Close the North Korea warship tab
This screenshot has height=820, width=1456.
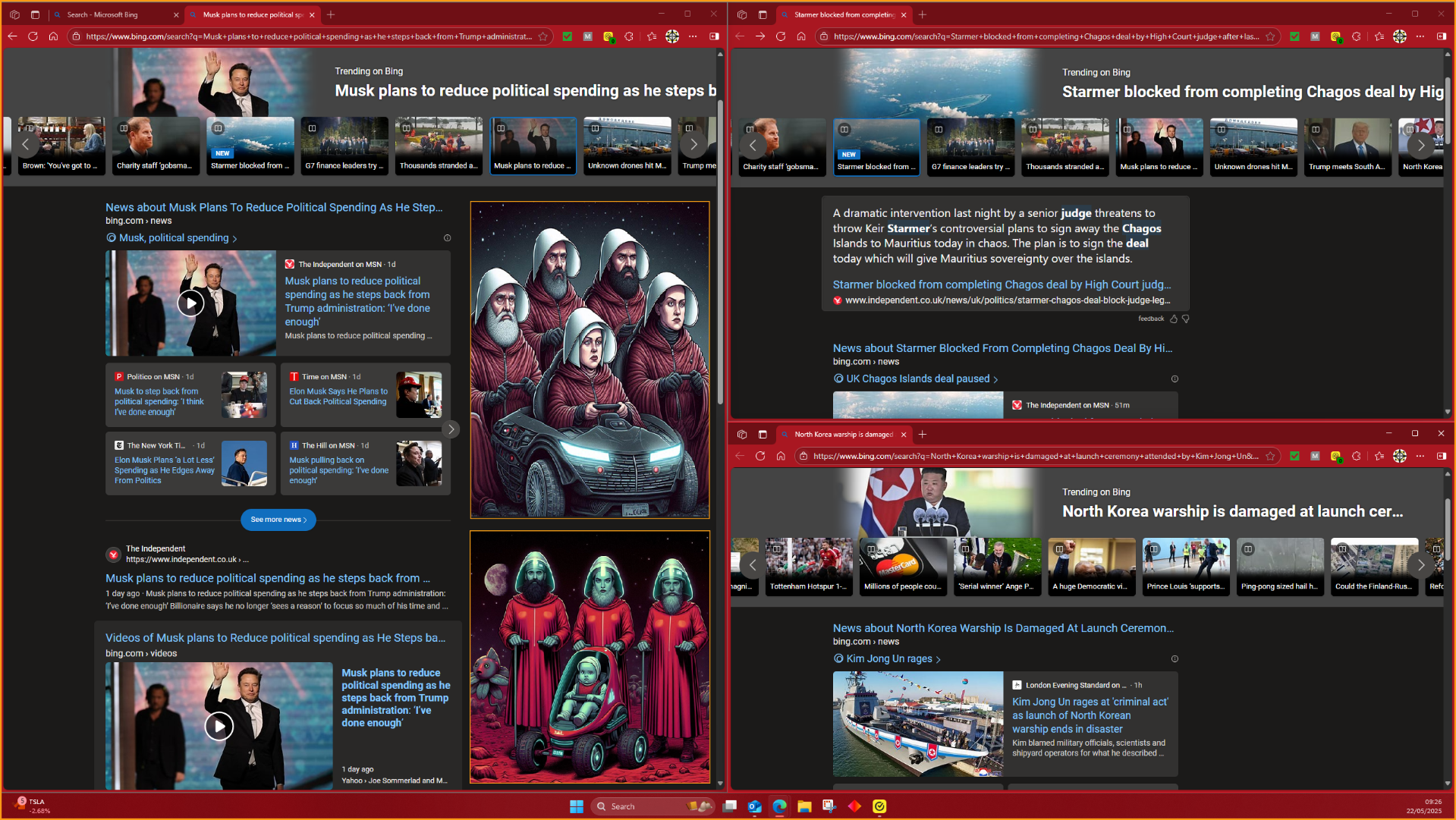(x=904, y=435)
